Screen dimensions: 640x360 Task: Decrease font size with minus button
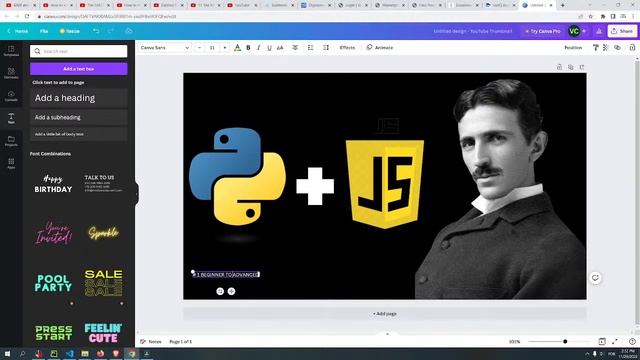(199, 48)
